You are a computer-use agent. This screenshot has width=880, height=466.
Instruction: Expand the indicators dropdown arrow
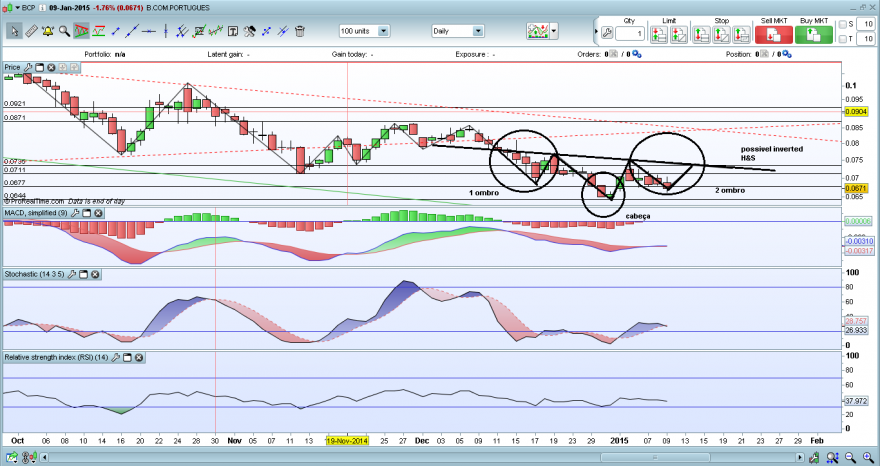554,31
